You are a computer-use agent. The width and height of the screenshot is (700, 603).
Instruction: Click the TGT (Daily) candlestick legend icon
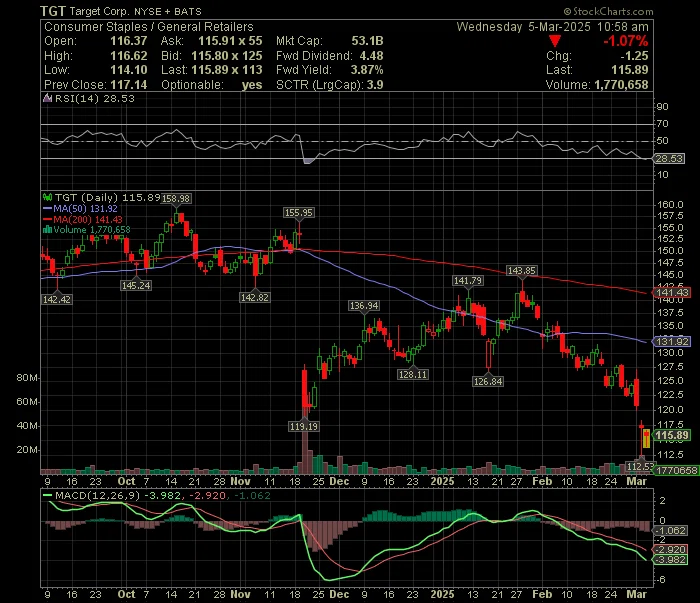[47, 197]
